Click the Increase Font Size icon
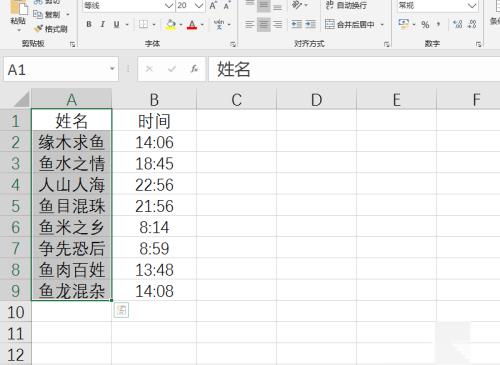This screenshot has width=500, height=365. click(212, 6)
